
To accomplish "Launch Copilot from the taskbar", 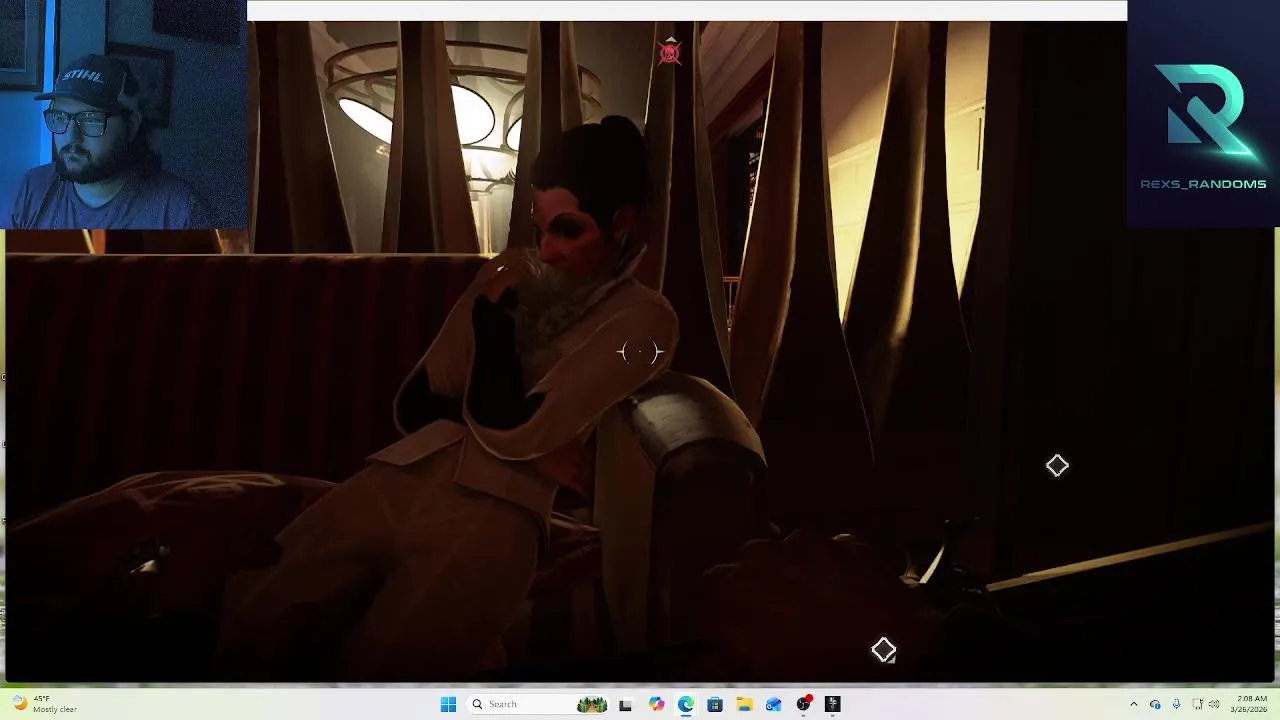I will pos(656,704).
